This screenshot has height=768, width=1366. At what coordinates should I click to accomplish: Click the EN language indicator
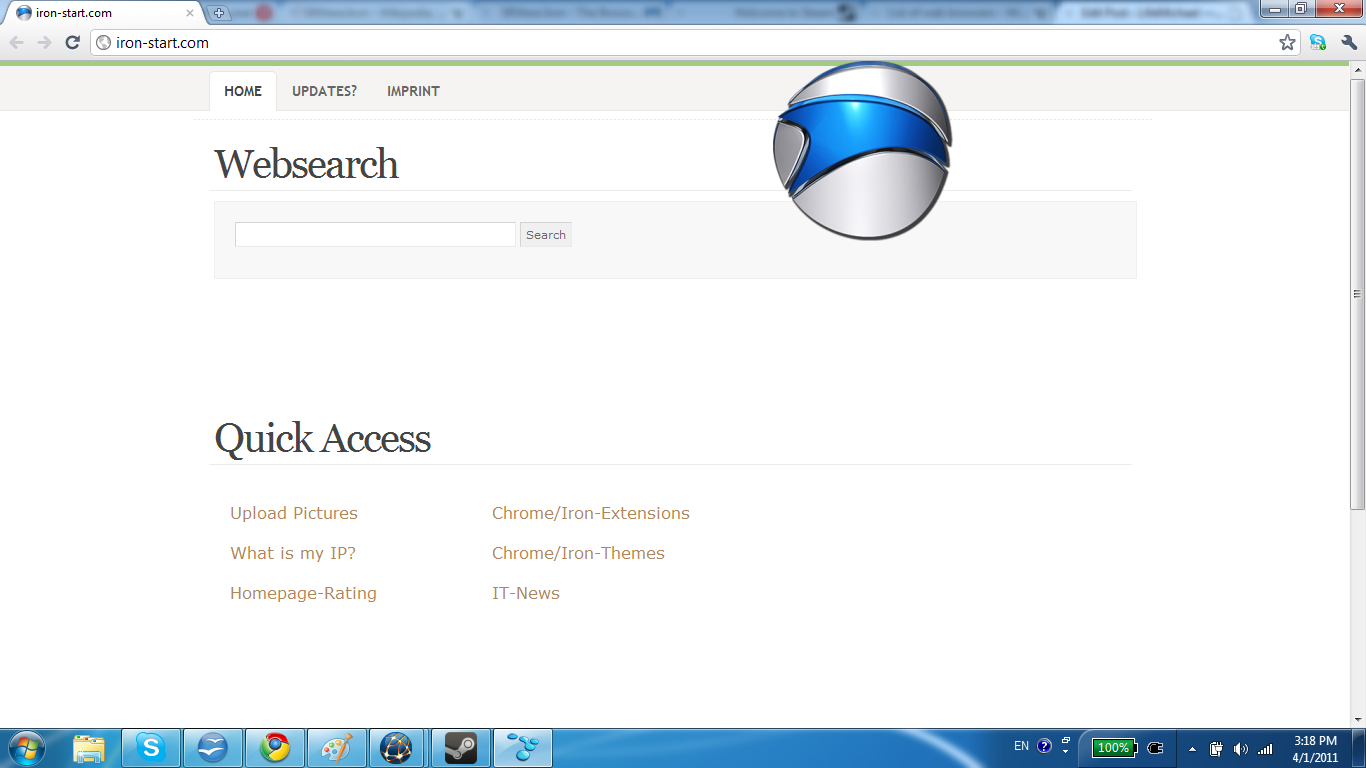1021,746
